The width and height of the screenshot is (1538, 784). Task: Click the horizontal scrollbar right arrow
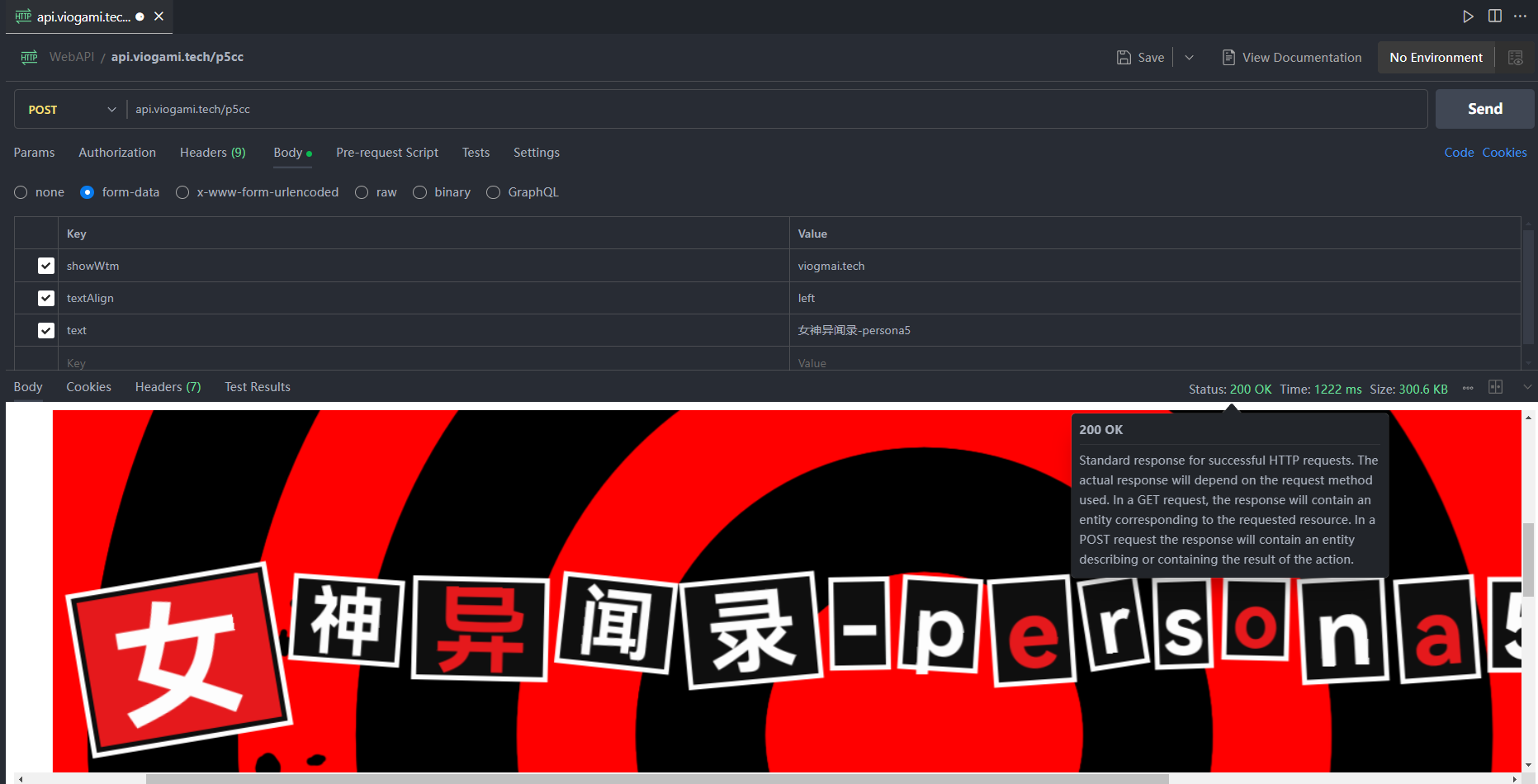pyautogui.click(x=1515, y=778)
